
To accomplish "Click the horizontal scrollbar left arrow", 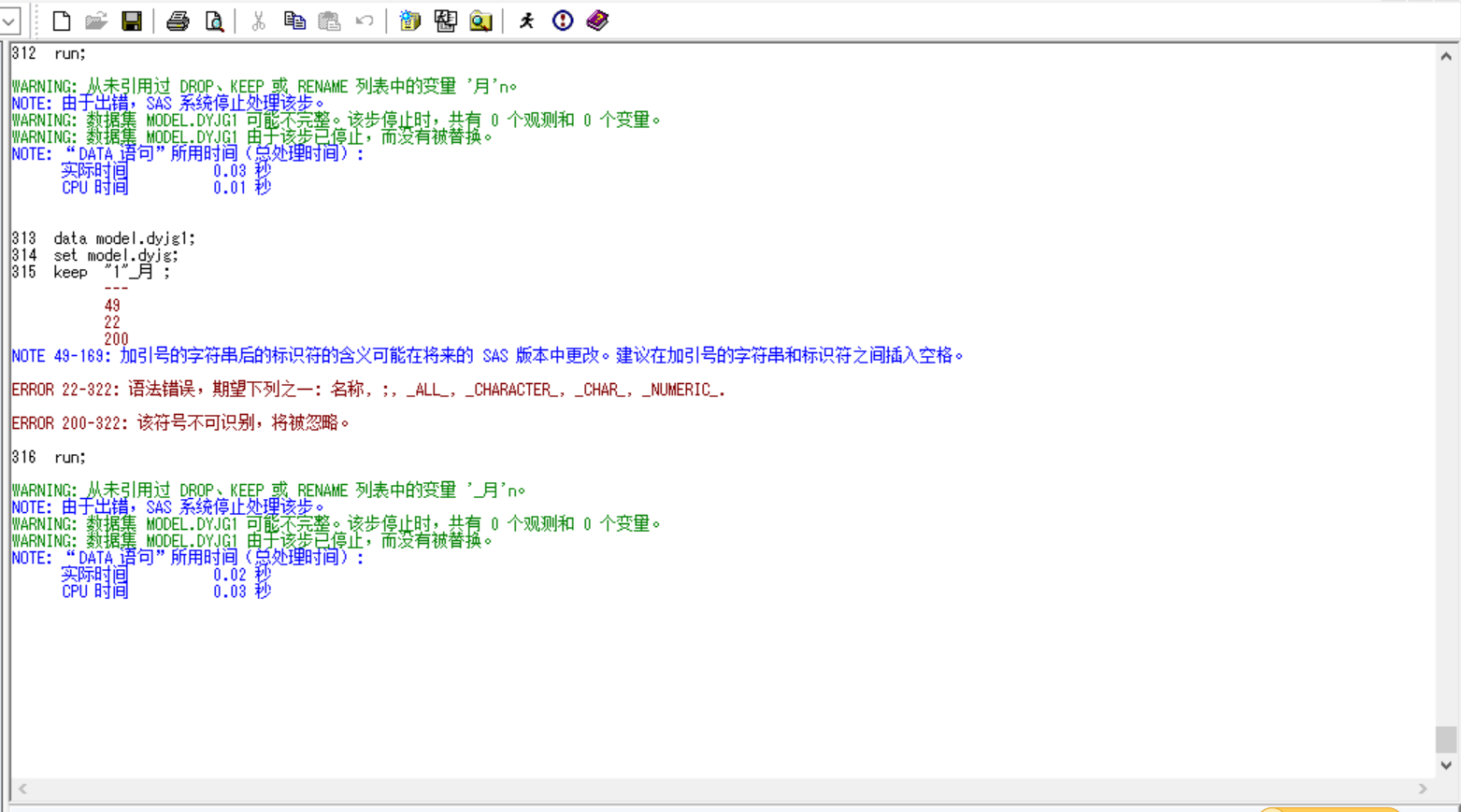I will tap(22, 790).
